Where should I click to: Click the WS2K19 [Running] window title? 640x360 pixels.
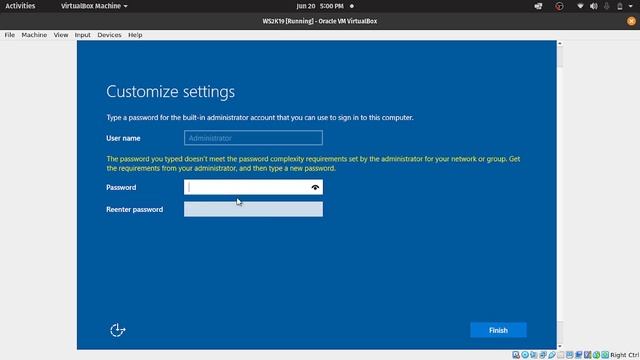pyautogui.click(x=320, y=21)
